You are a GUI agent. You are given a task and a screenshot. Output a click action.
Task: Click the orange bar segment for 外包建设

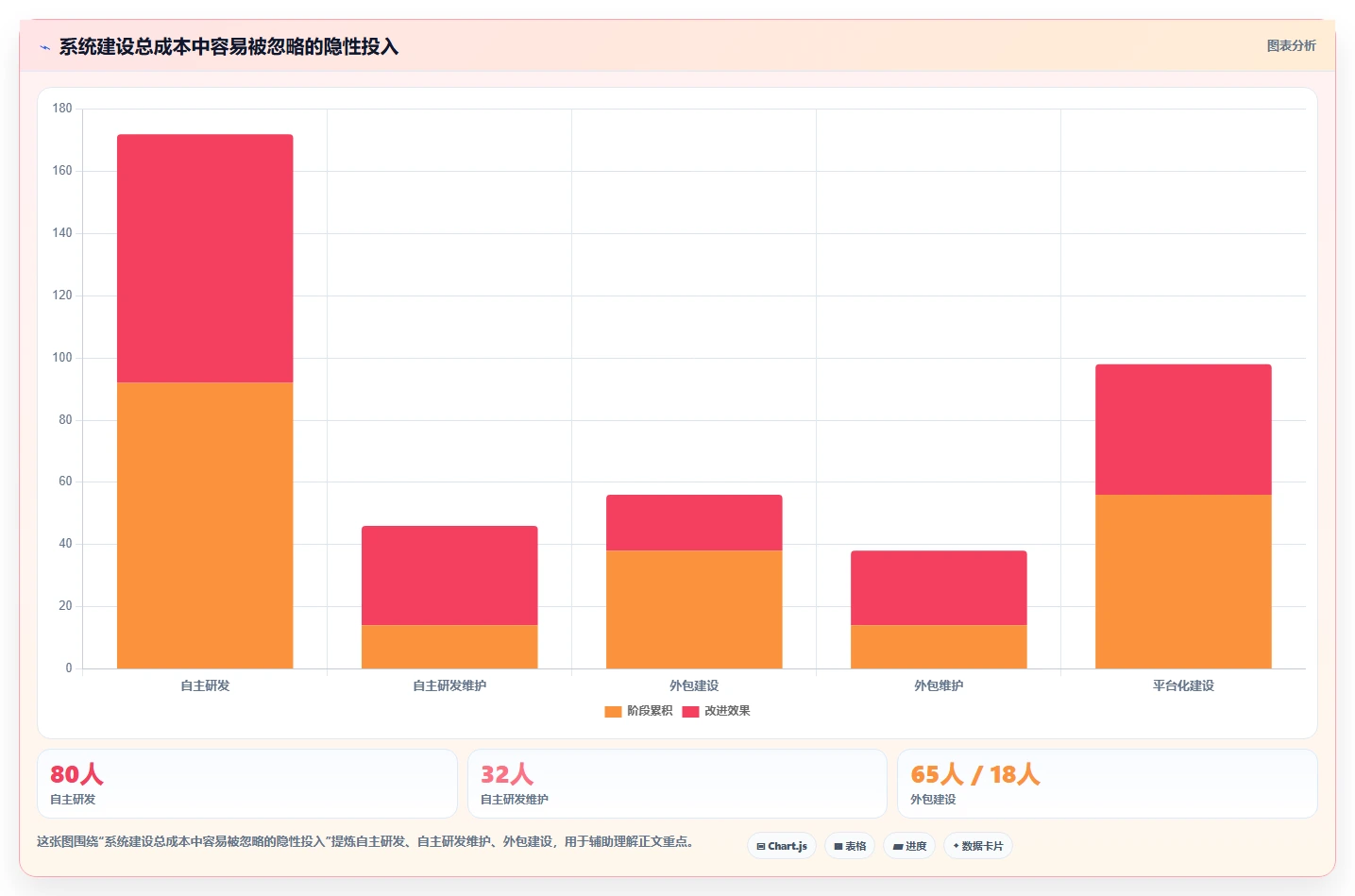pos(694,609)
